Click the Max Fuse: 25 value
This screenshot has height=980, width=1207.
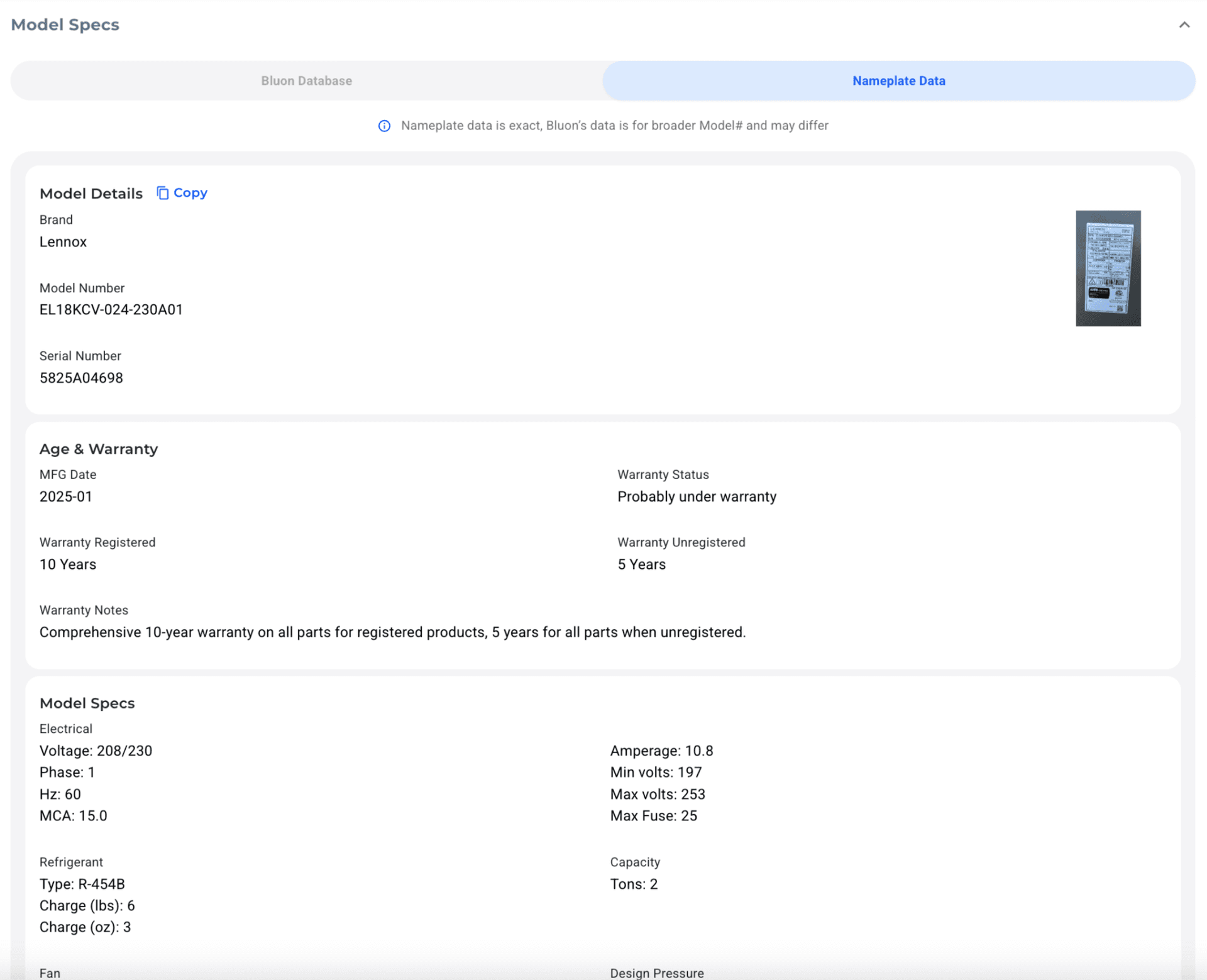click(x=653, y=816)
